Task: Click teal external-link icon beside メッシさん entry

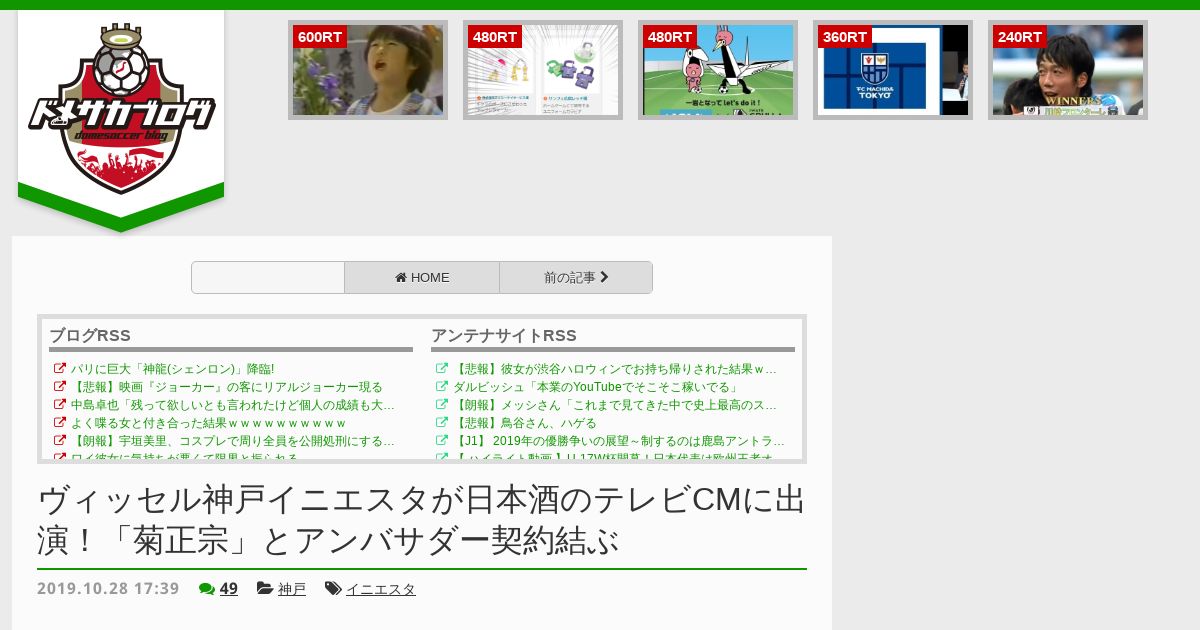Action: [x=441, y=405]
